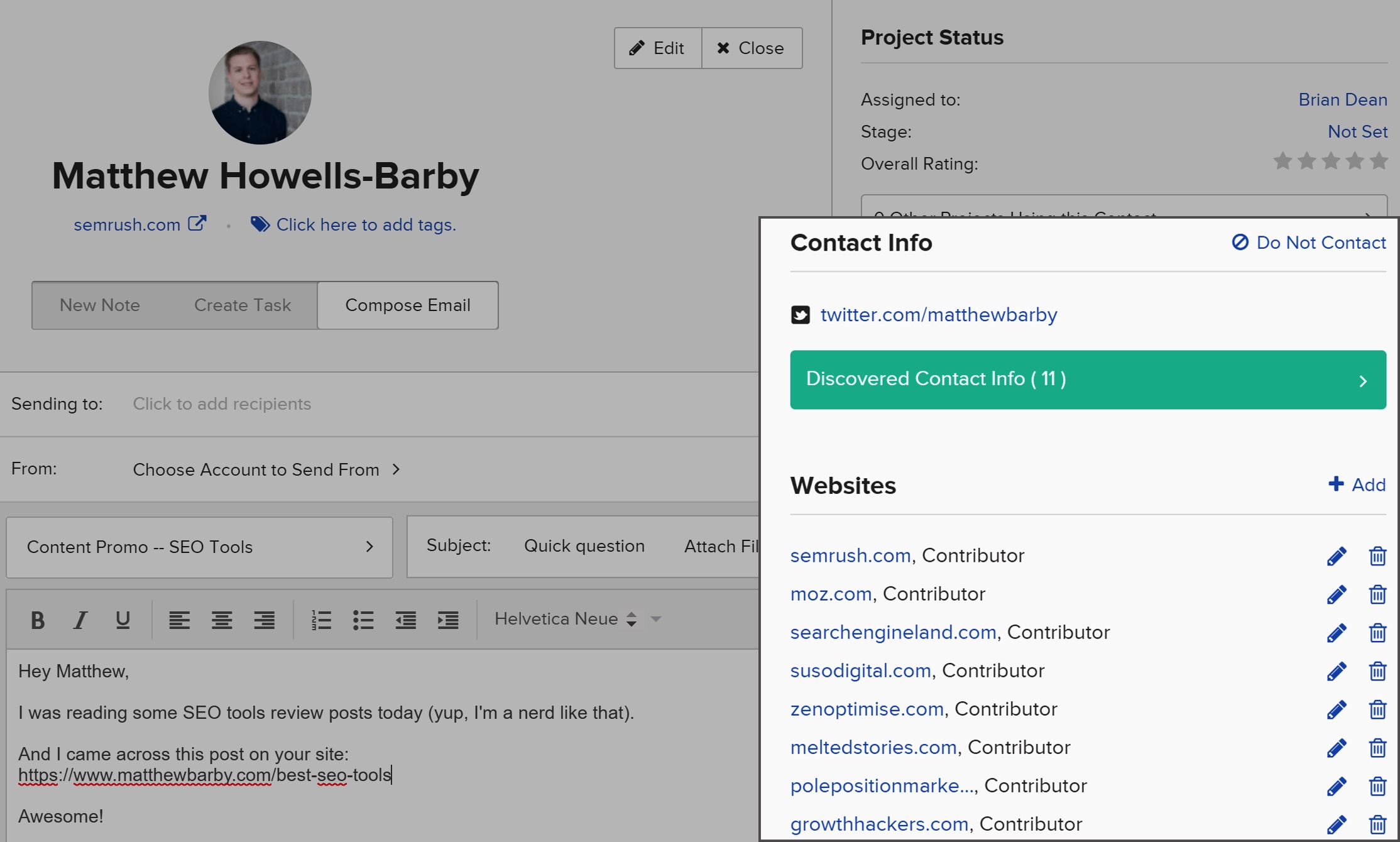Edit the moz.com website entry
This screenshot has height=842, width=1400.
click(x=1337, y=594)
